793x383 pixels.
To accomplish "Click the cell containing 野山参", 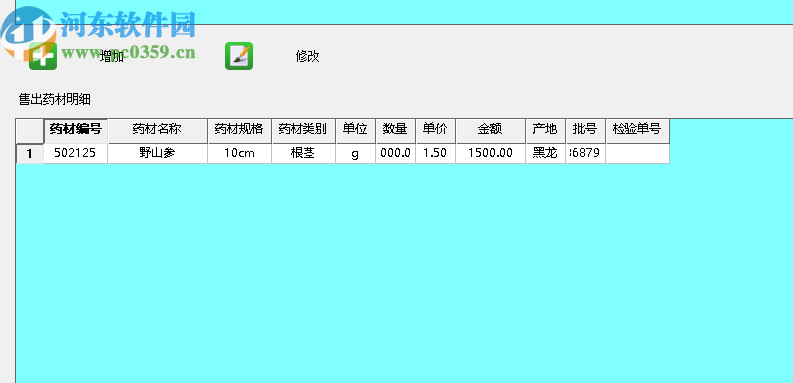I will pyautogui.click(x=157, y=154).
